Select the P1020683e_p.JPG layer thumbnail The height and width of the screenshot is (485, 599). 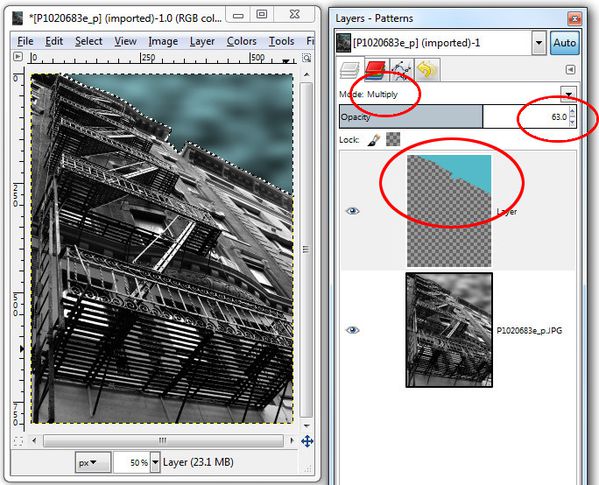point(449,330)
